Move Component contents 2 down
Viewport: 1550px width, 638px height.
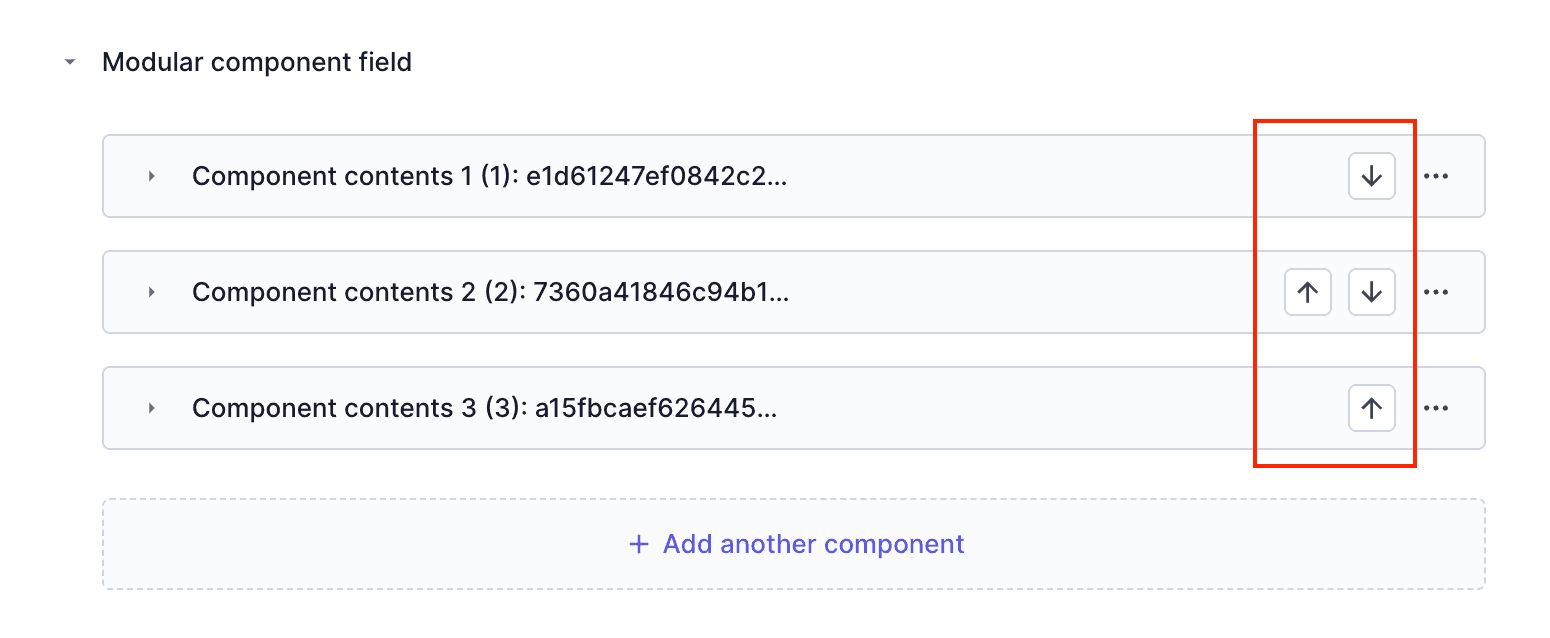point(1371,292)
